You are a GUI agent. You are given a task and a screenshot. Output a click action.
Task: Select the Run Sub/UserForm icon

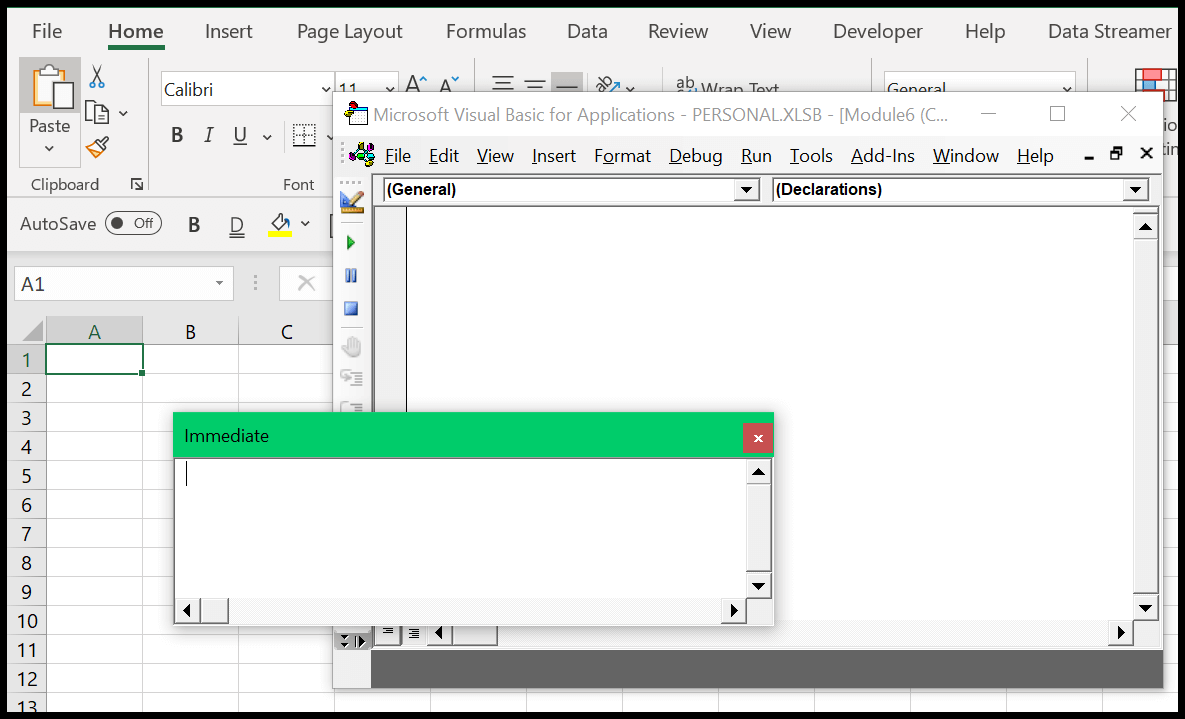(351, 241)
